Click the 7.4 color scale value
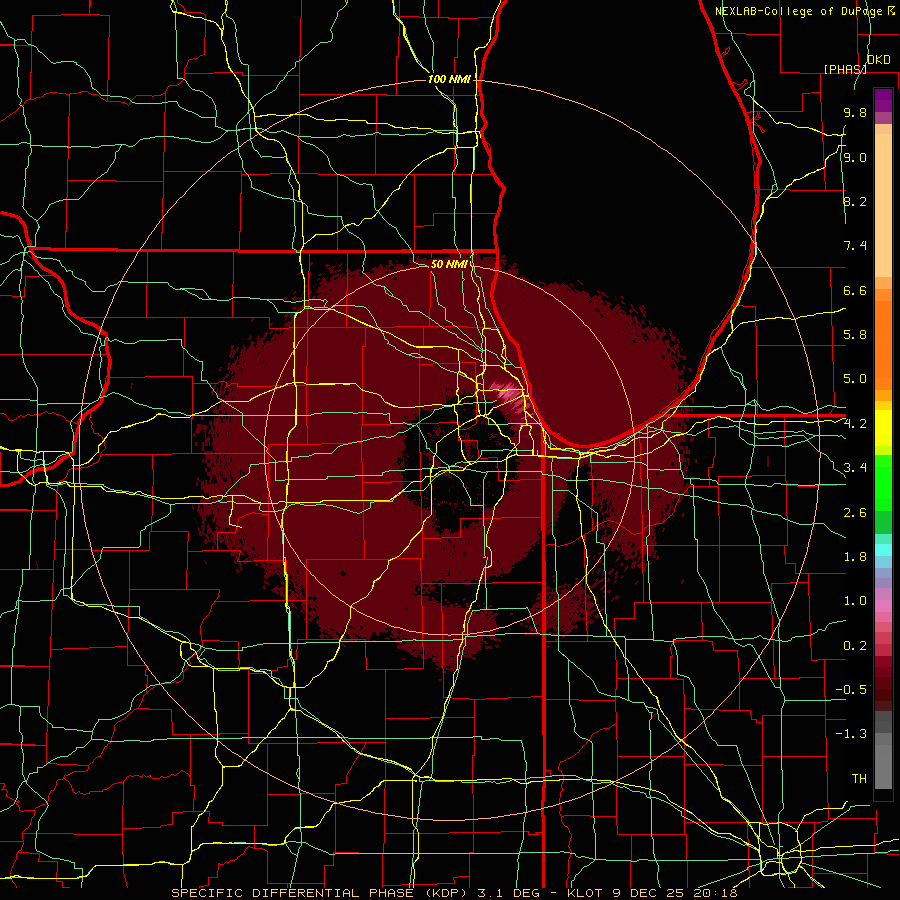 (855, 246)
